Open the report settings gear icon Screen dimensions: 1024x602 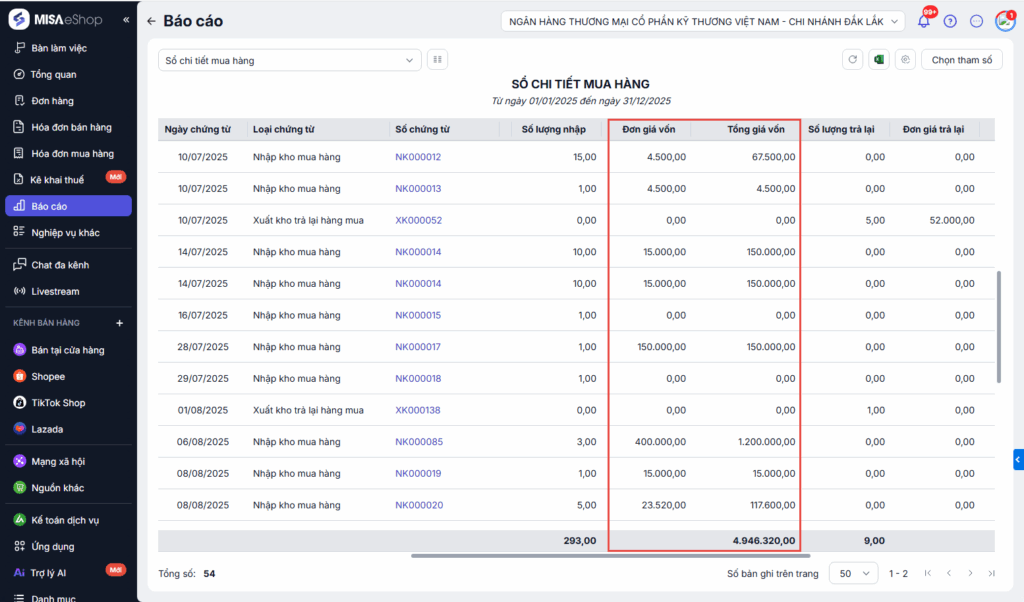(x=905, y=60)
